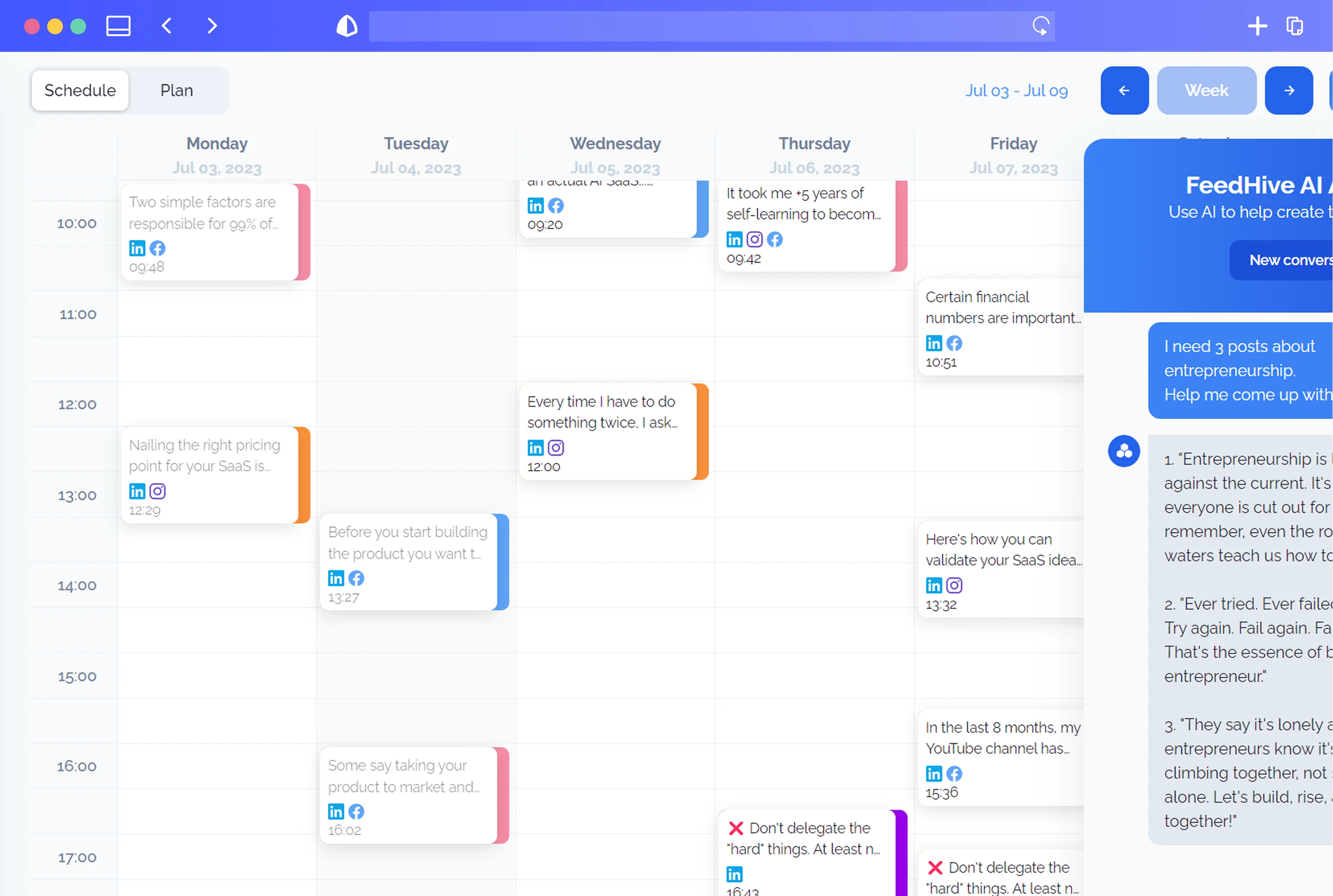This screenshot has height=896, width=1333.
Task: Click Facebook icon on 'Before you start building' post
Action: (356, 578)
